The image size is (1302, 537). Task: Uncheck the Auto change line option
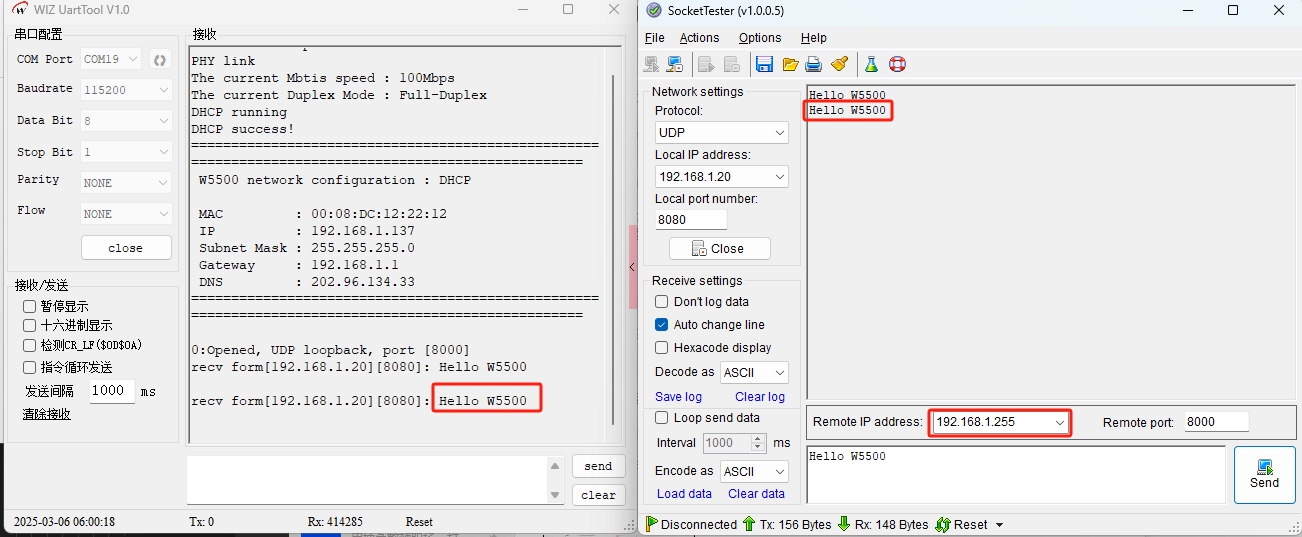coord(661,325)
